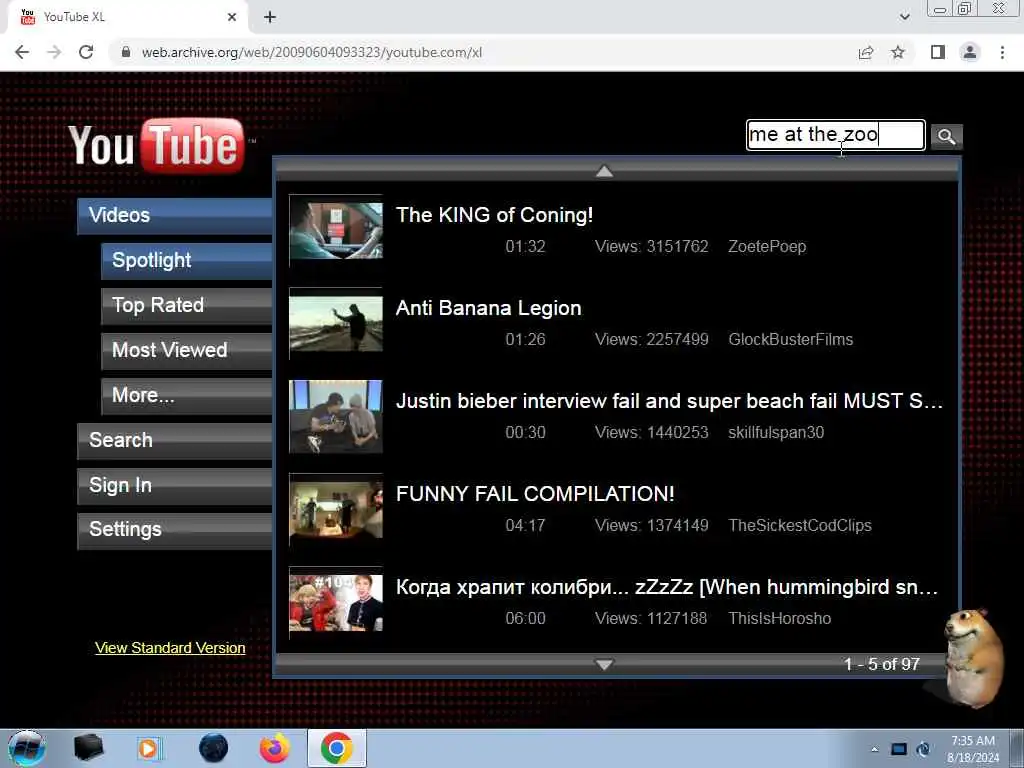Click the browser forward arrow
1024x768 pixels.
pyautogui.click(x=54, y=52)
